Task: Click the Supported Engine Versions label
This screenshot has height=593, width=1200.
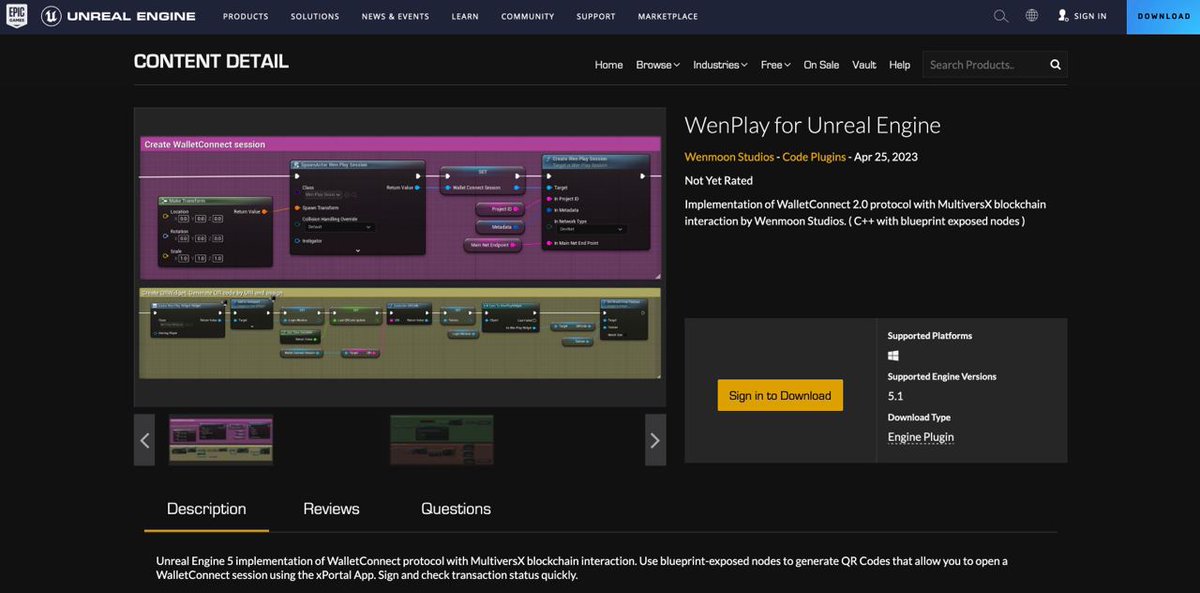Action: pos(942,377)
